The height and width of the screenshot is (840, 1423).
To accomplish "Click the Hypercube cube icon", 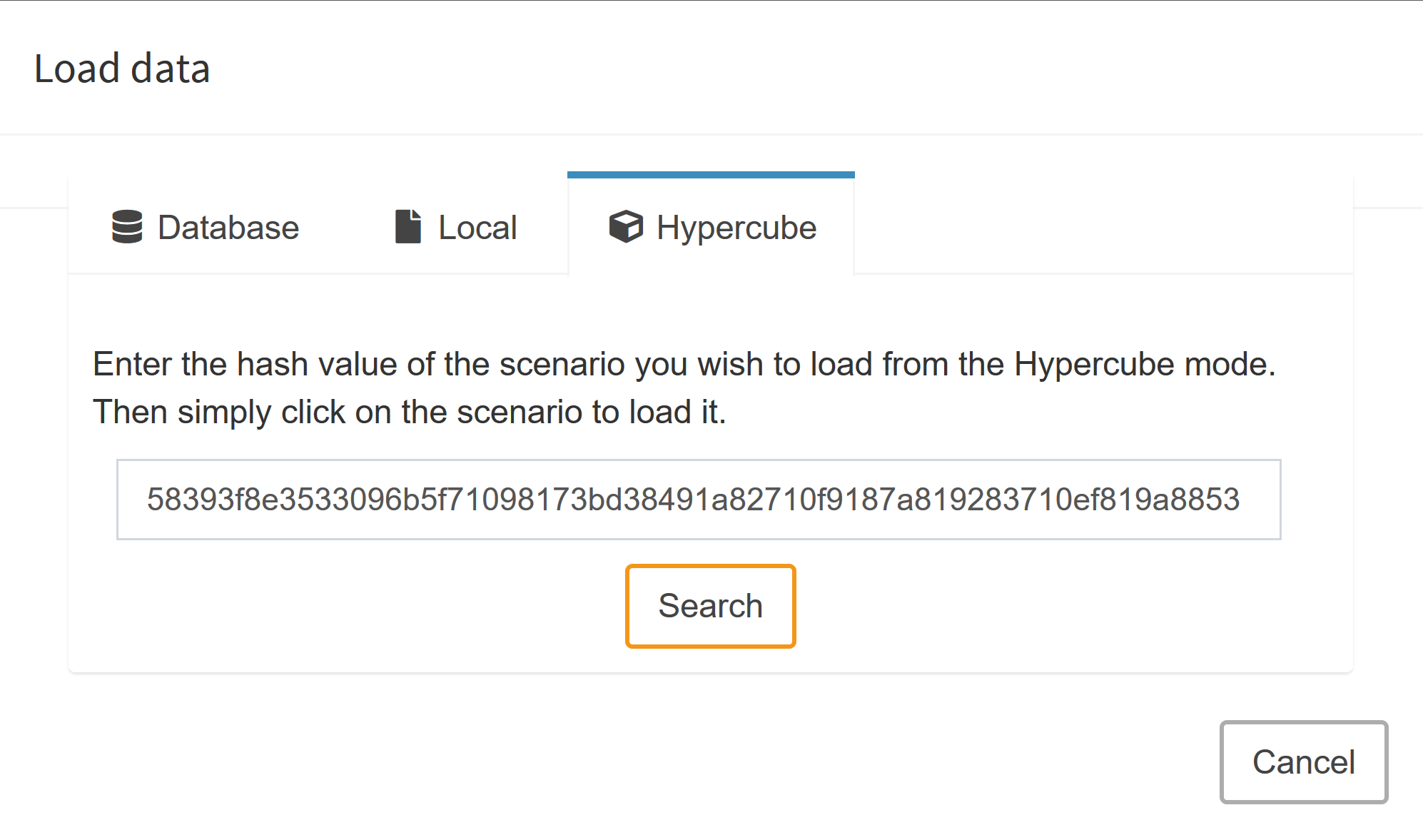I will pos(626,227).
